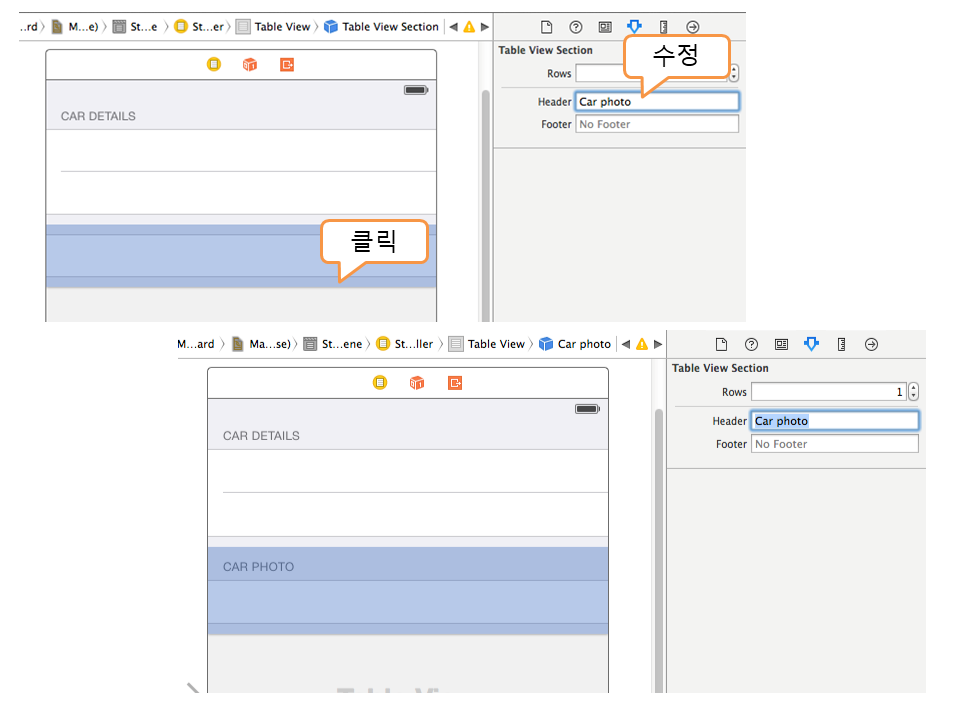Click the 'No Footer' field in lower inspector
This screenshot has width=960, height=720.
(834, 444)
